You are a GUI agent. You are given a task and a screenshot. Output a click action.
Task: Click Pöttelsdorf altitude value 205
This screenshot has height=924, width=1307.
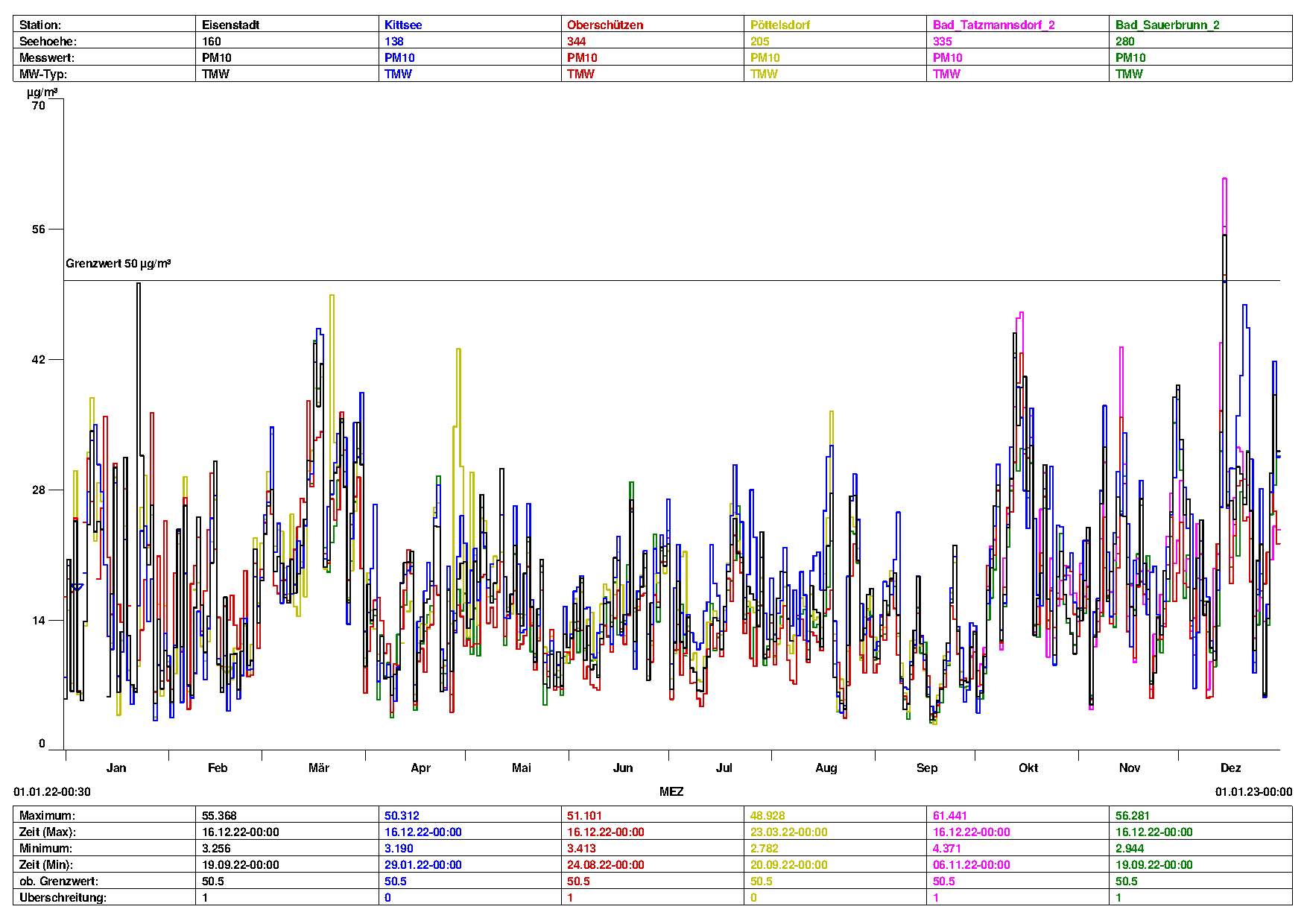point(760,41)
